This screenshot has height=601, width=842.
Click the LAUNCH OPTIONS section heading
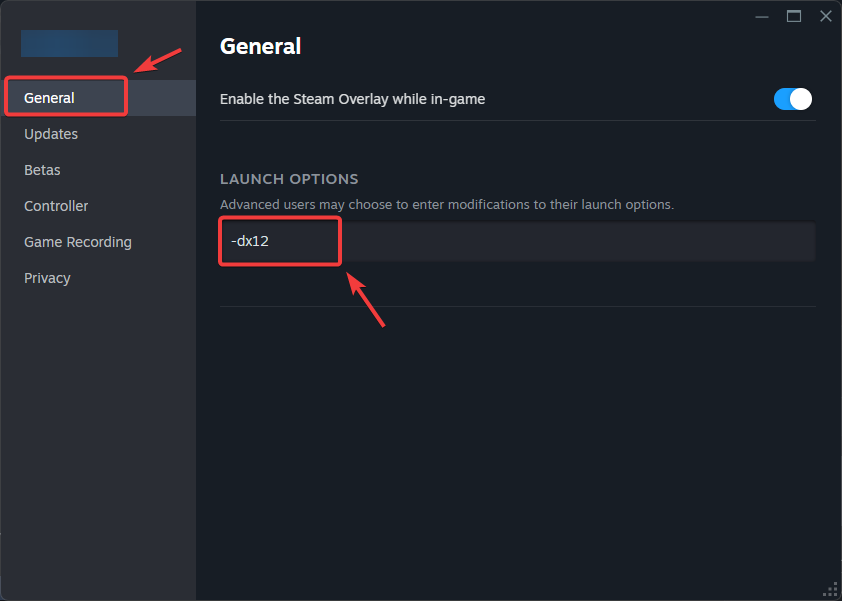tap(289, 179)
